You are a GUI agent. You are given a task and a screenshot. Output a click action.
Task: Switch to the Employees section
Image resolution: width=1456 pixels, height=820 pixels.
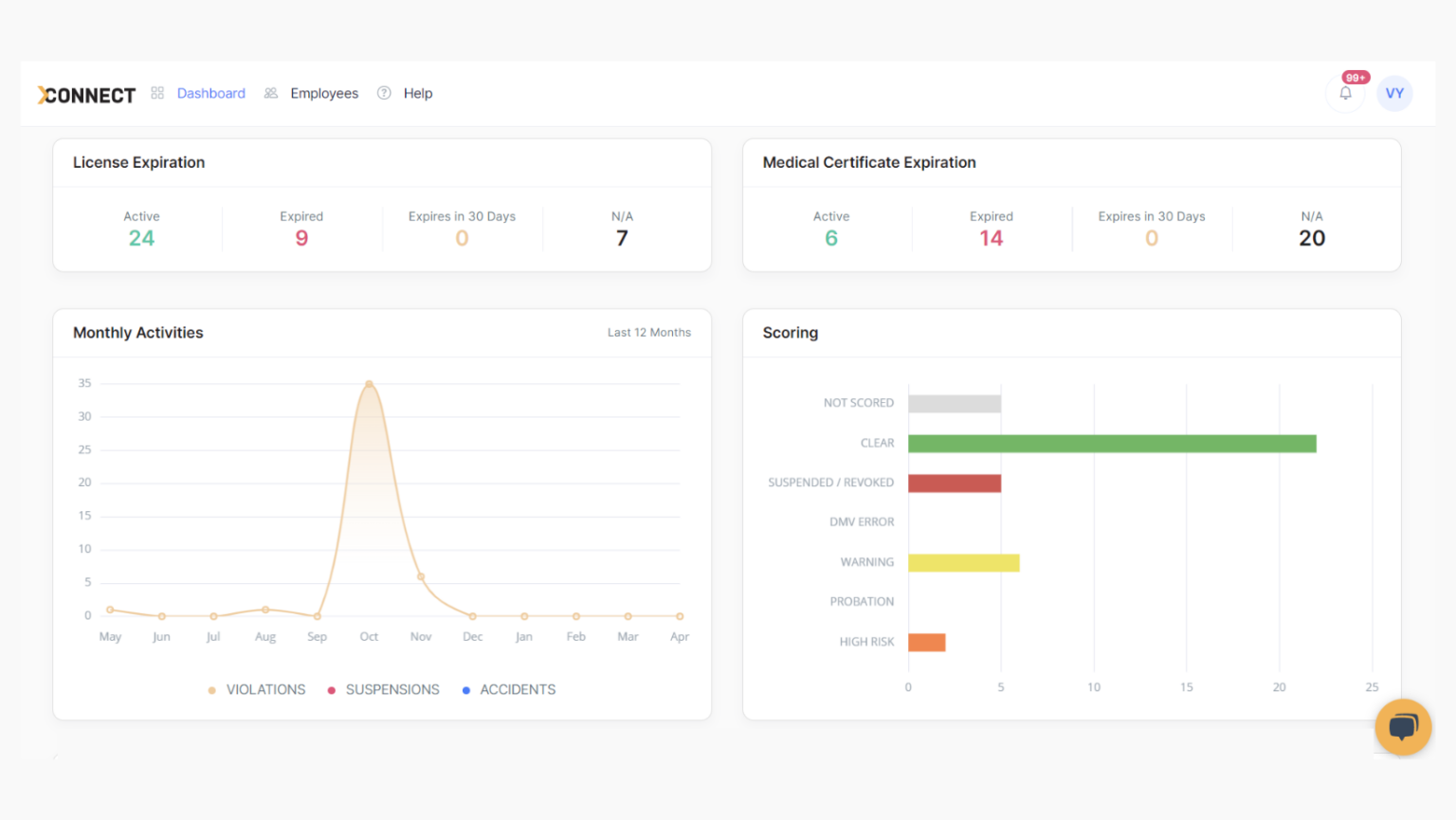[x=324, y=93]
